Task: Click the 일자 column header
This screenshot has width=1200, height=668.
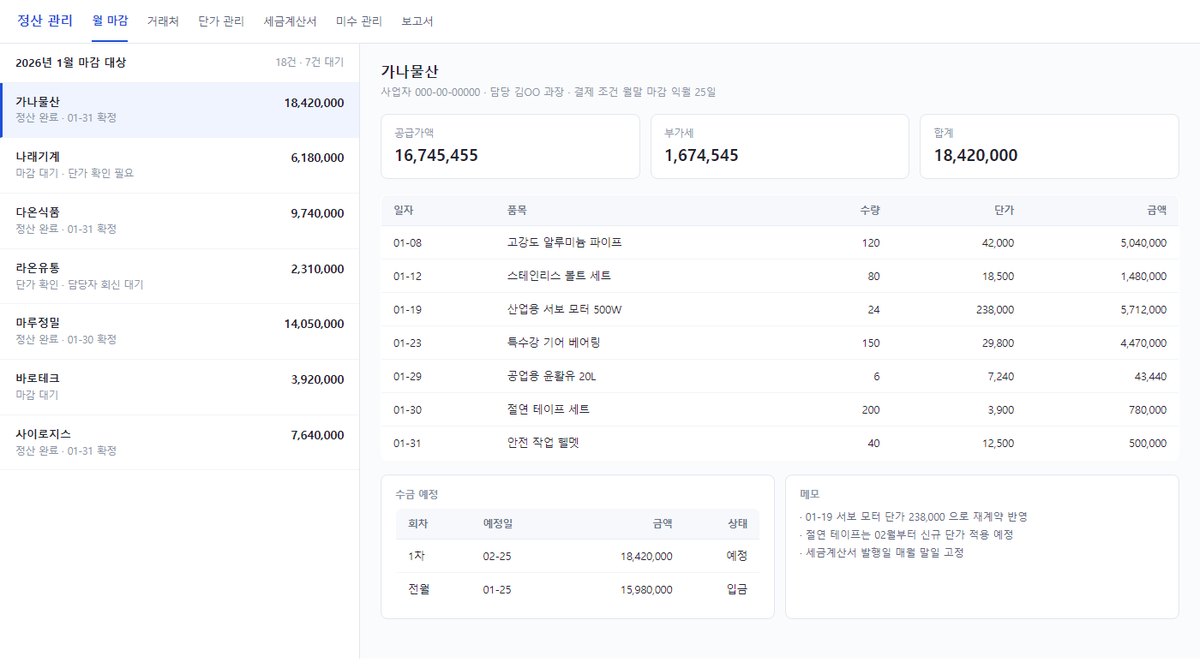Action: pos(403,210)
